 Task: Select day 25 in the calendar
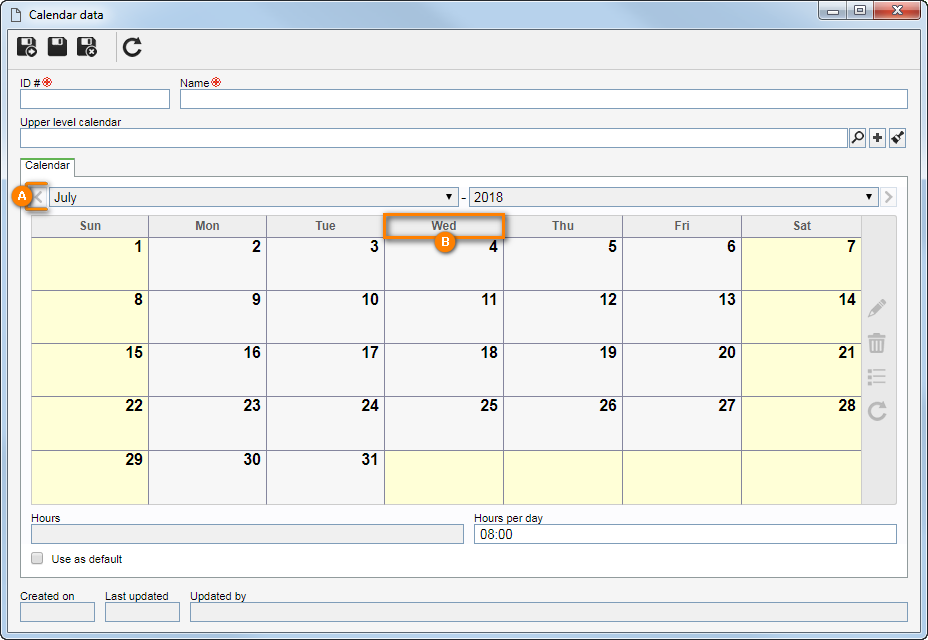444,423
